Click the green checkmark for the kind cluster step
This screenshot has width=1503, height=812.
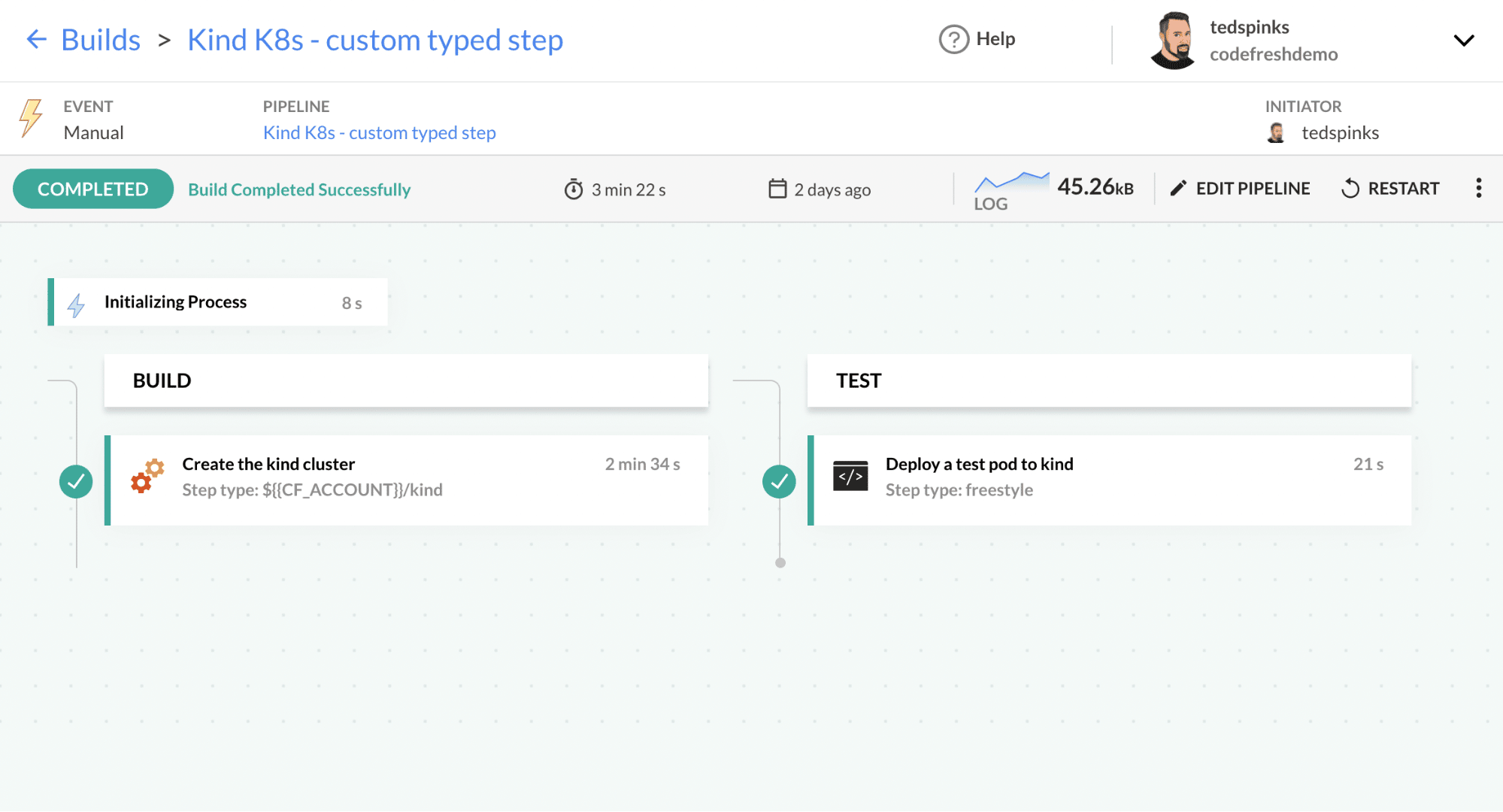click(76, 481)
